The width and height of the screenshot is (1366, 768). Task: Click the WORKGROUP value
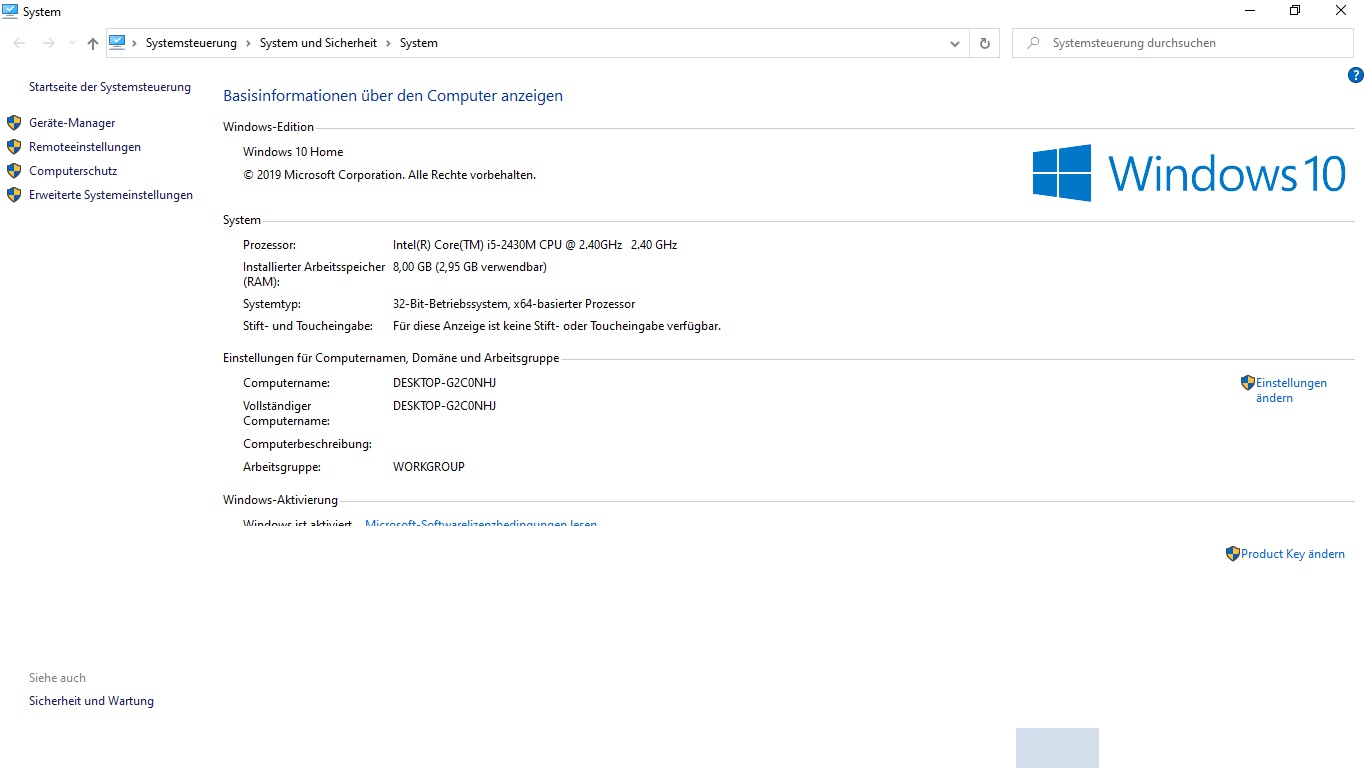pos(429,467)
